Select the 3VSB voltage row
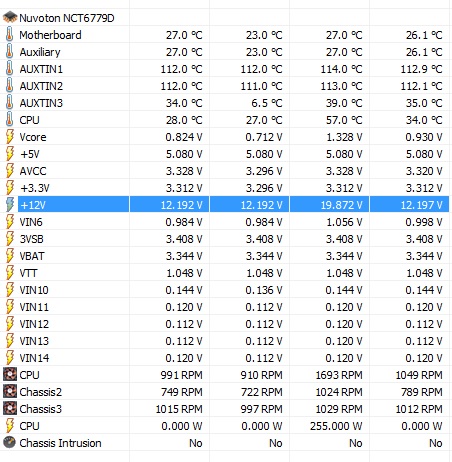 pos(226,239)
